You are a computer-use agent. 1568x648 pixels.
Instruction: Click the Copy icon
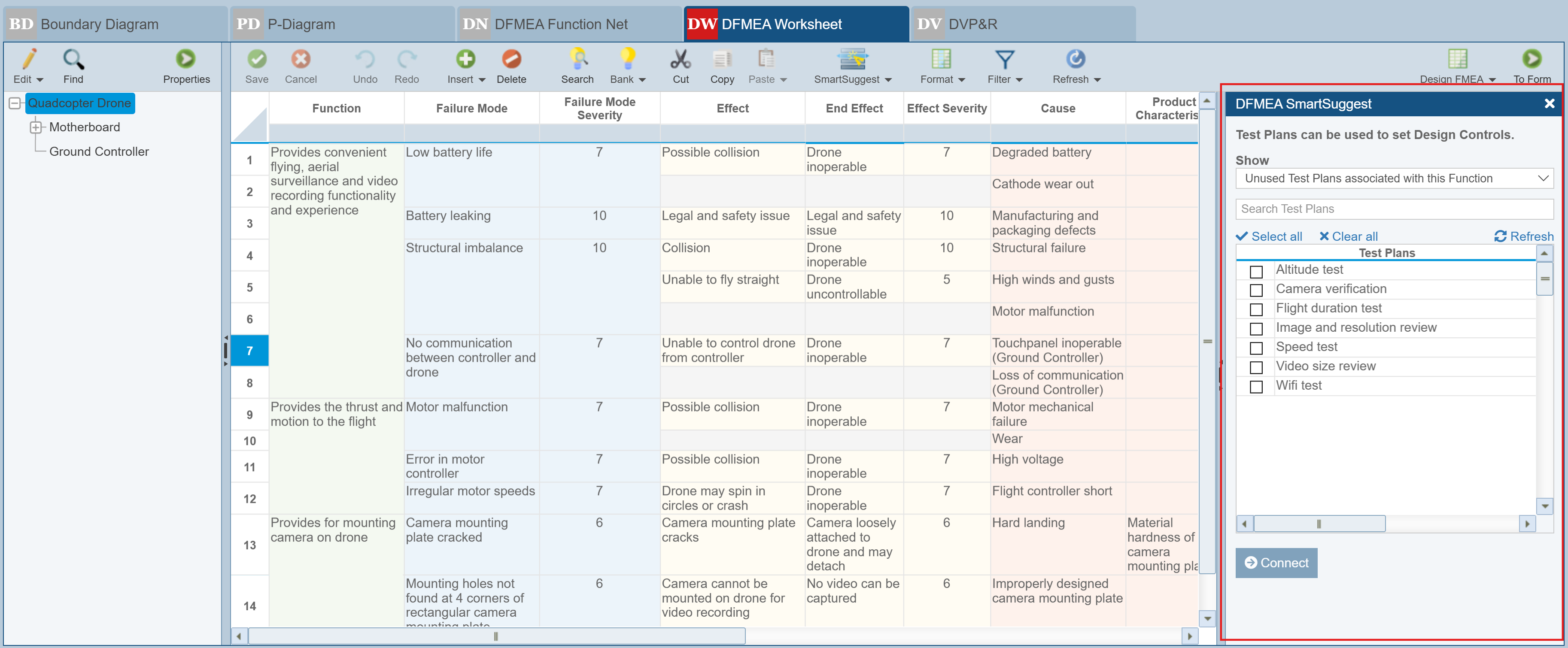(x=721, y=60)
